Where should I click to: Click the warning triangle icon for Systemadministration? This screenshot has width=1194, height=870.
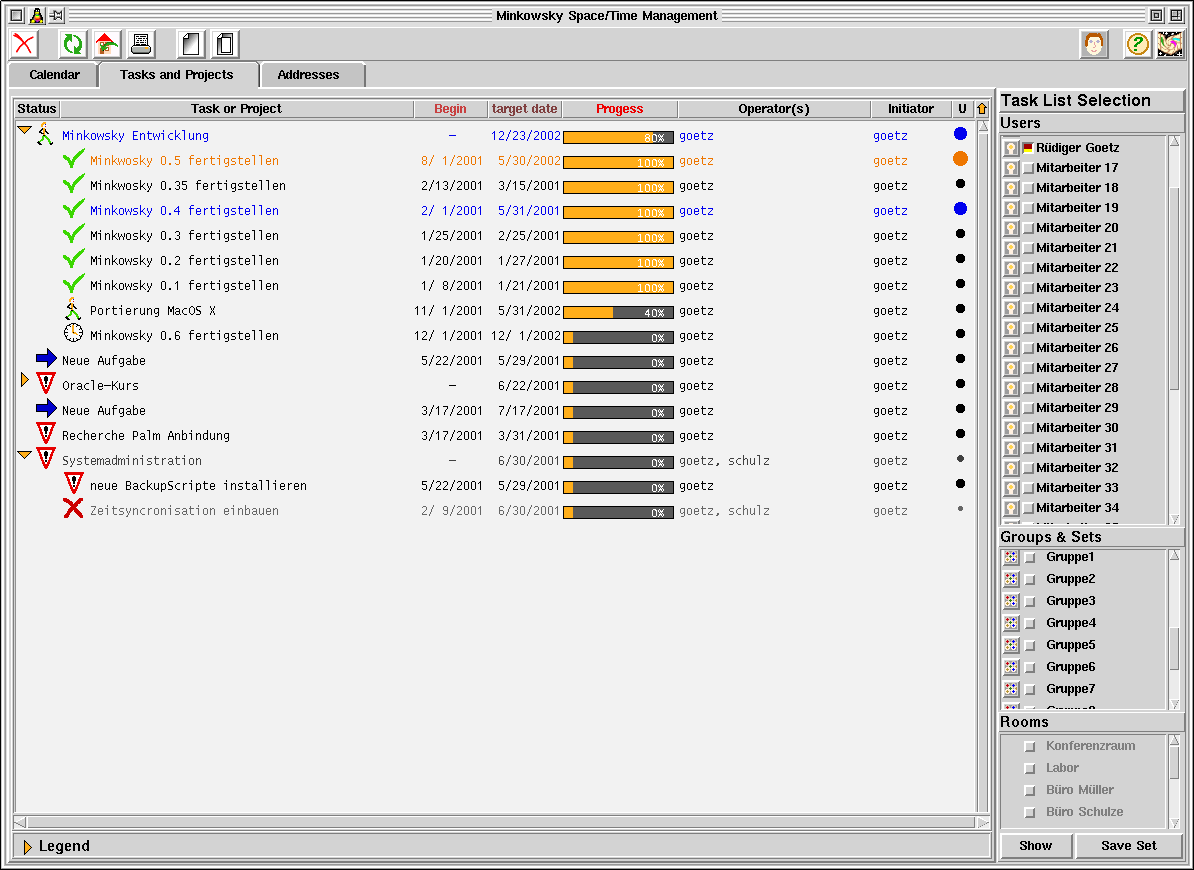coord(46,459)
